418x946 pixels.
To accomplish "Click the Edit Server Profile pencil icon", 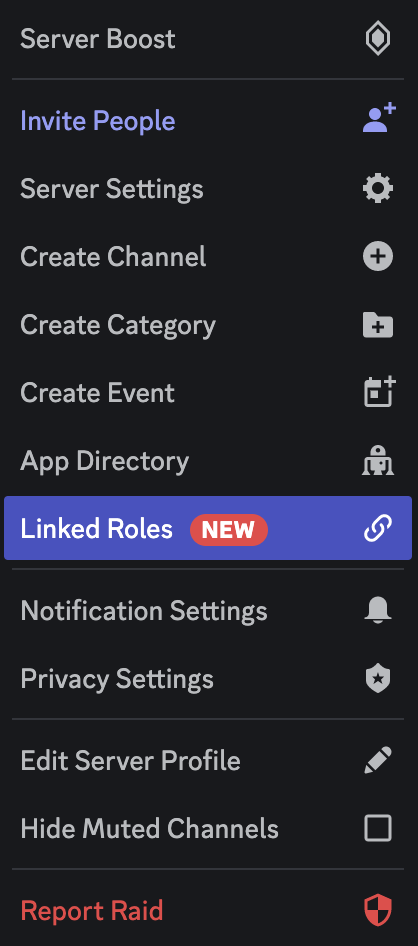I will [378, 760].
